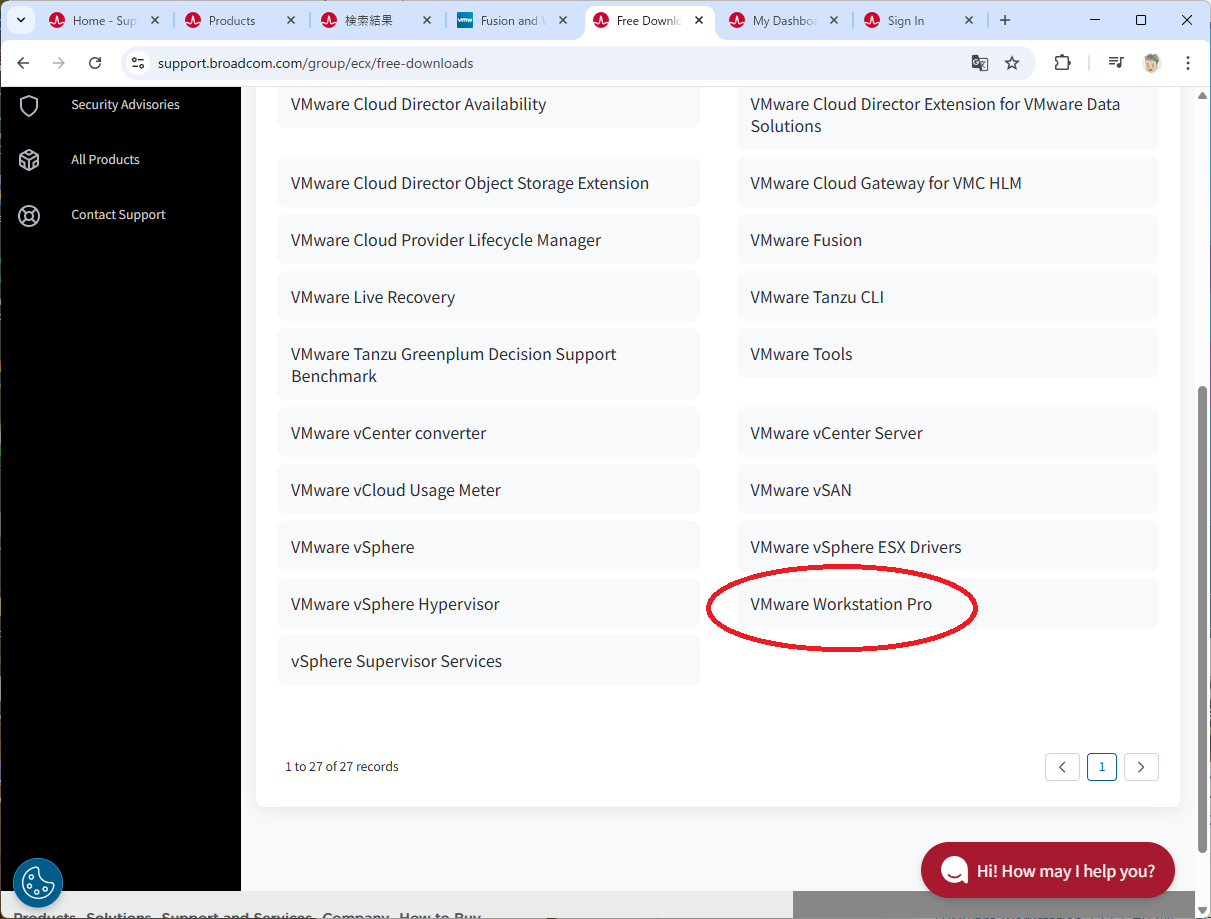This screenshot has height=919, width=1211.
Task: Go to next page of records
Action: 1141,767
